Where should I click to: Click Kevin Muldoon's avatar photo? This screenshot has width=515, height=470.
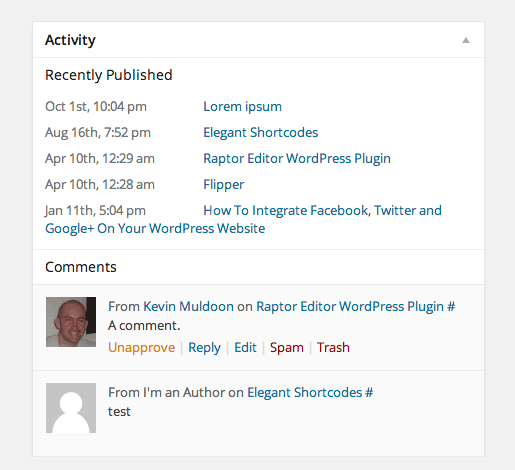pos(71,322)
